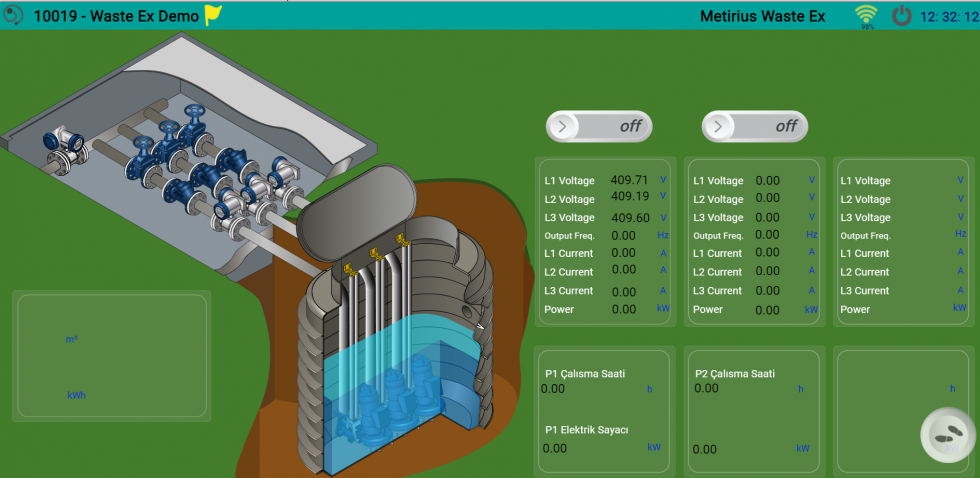The image size is (980, 478).
Task: Click the footprints button in bottom-right corner
Action: [x=946, y=436]
